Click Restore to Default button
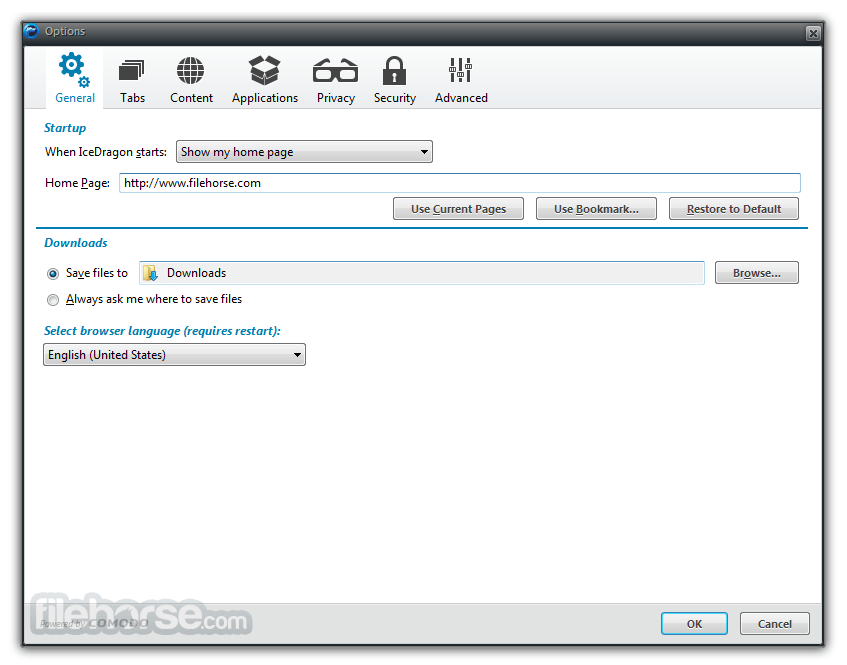This screenshot has height=665, width=847. click(734, 209)
